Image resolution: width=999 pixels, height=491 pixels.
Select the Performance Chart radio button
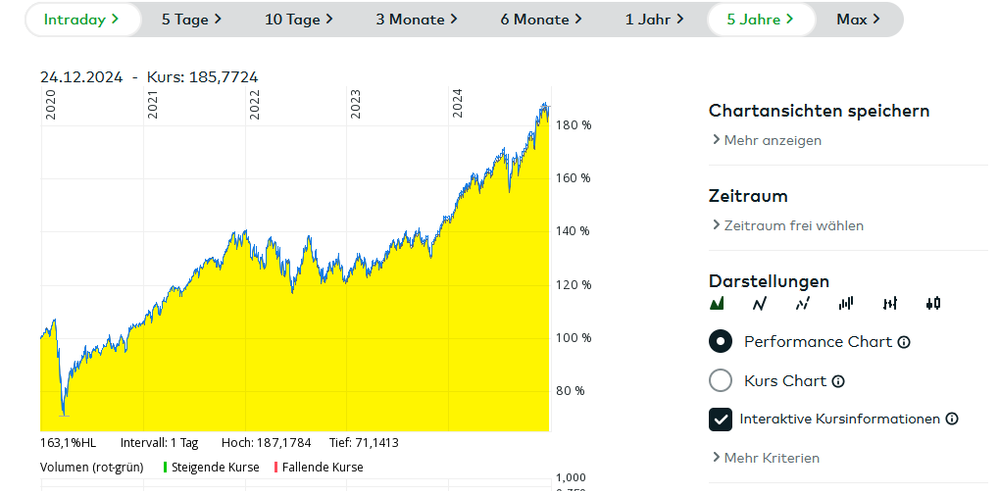720,342
